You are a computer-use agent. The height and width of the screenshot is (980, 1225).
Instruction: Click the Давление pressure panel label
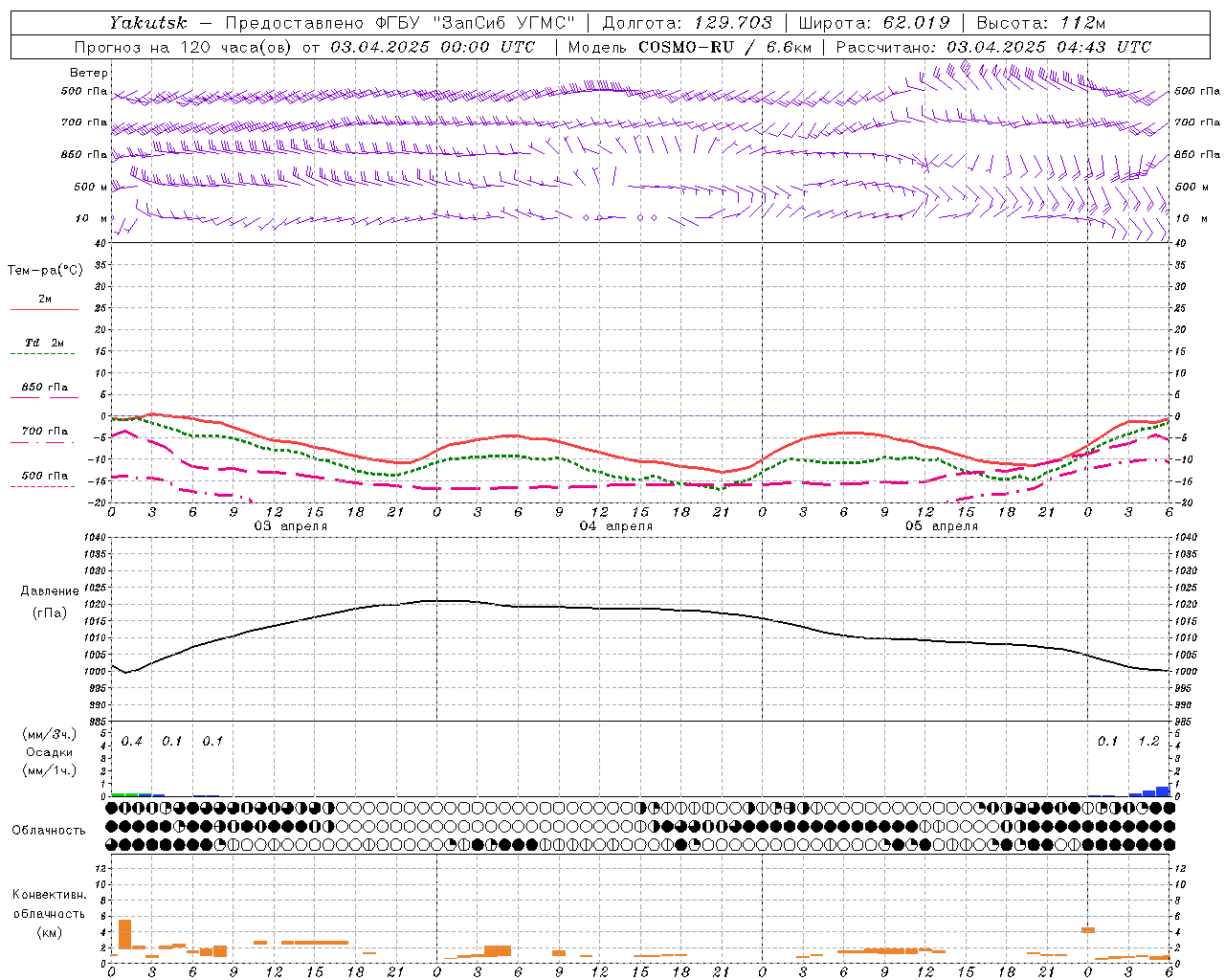point(50,591)
